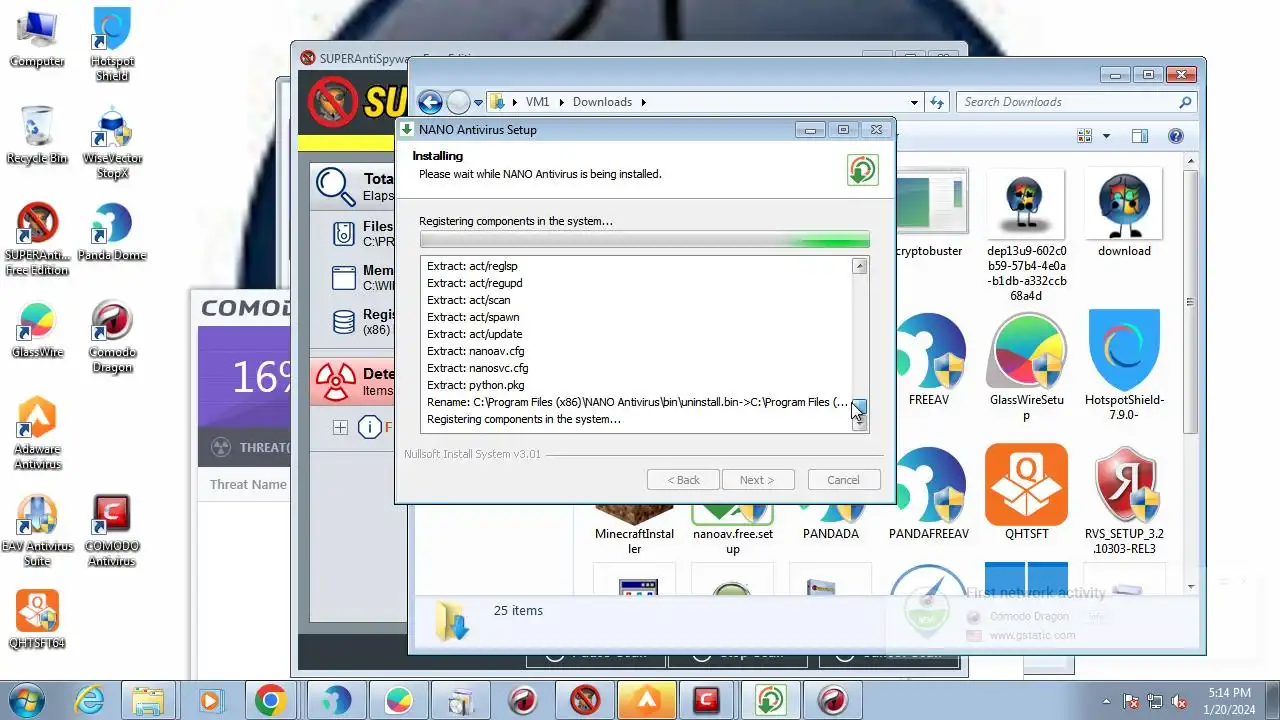Image resolution: width=1280 pixels, height=720 pixels.
Task: Open the Computer desktop icon
Action: click(37, 39)
